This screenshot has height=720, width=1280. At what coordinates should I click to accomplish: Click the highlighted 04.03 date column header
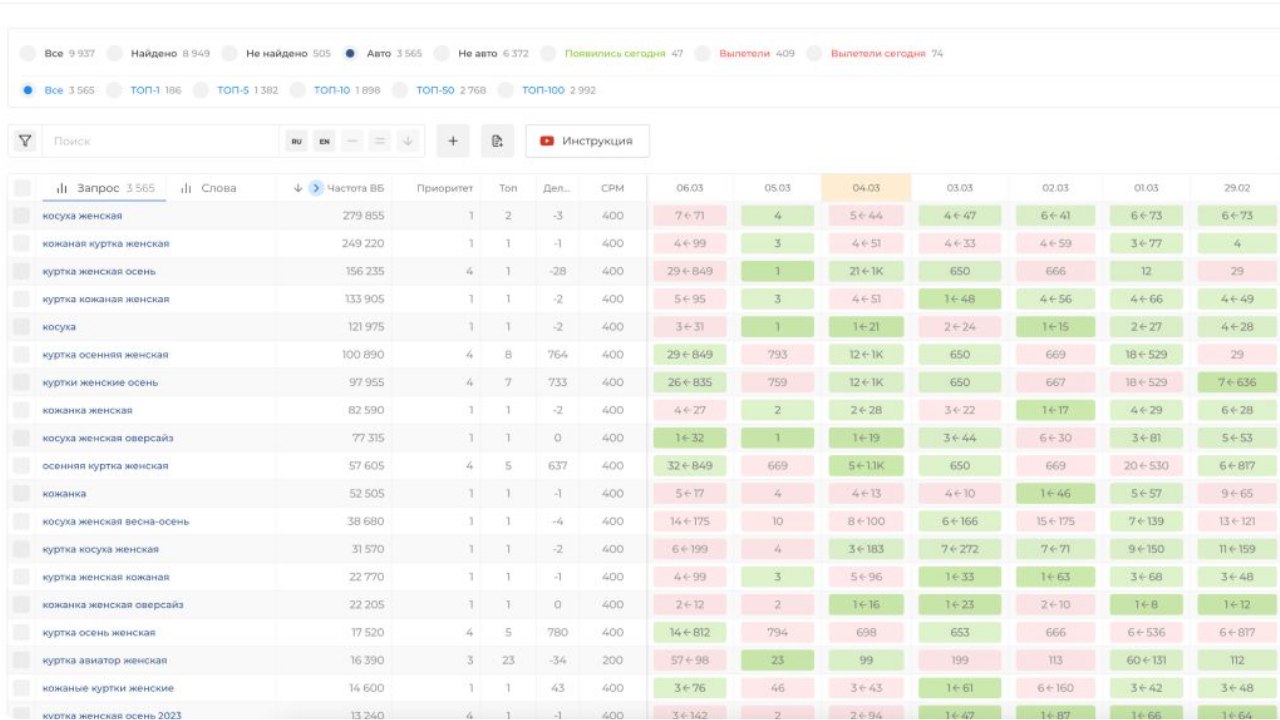(866, 188)
